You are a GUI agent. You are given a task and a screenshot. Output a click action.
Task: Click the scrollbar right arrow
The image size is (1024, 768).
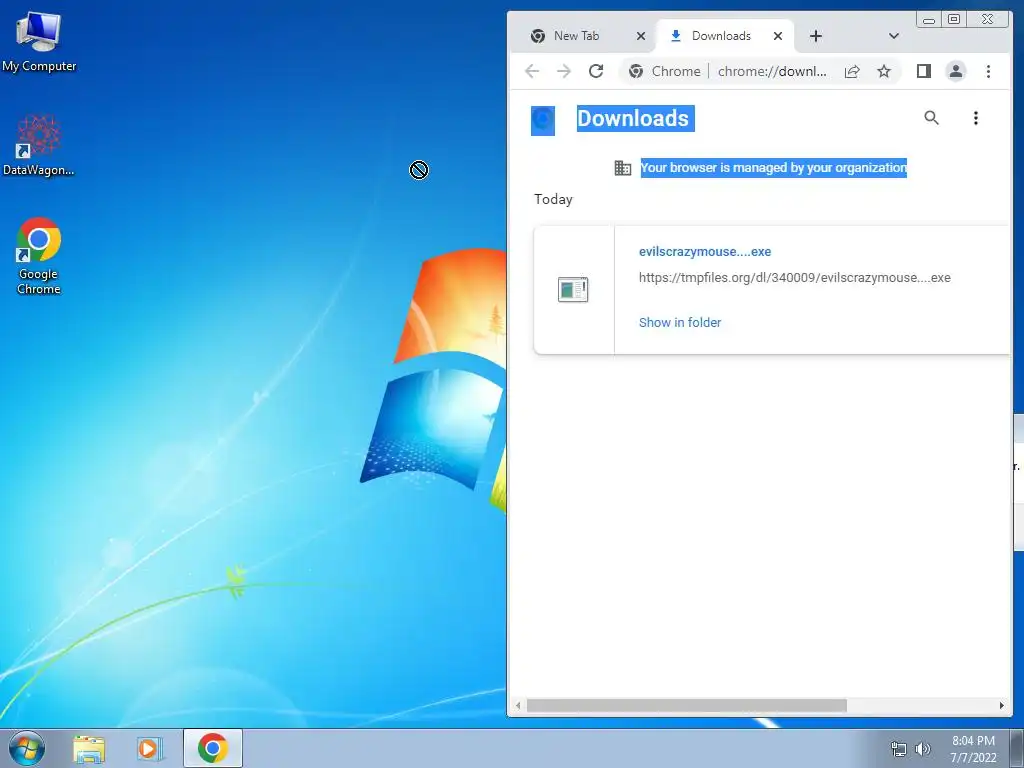pos(1001,705)
